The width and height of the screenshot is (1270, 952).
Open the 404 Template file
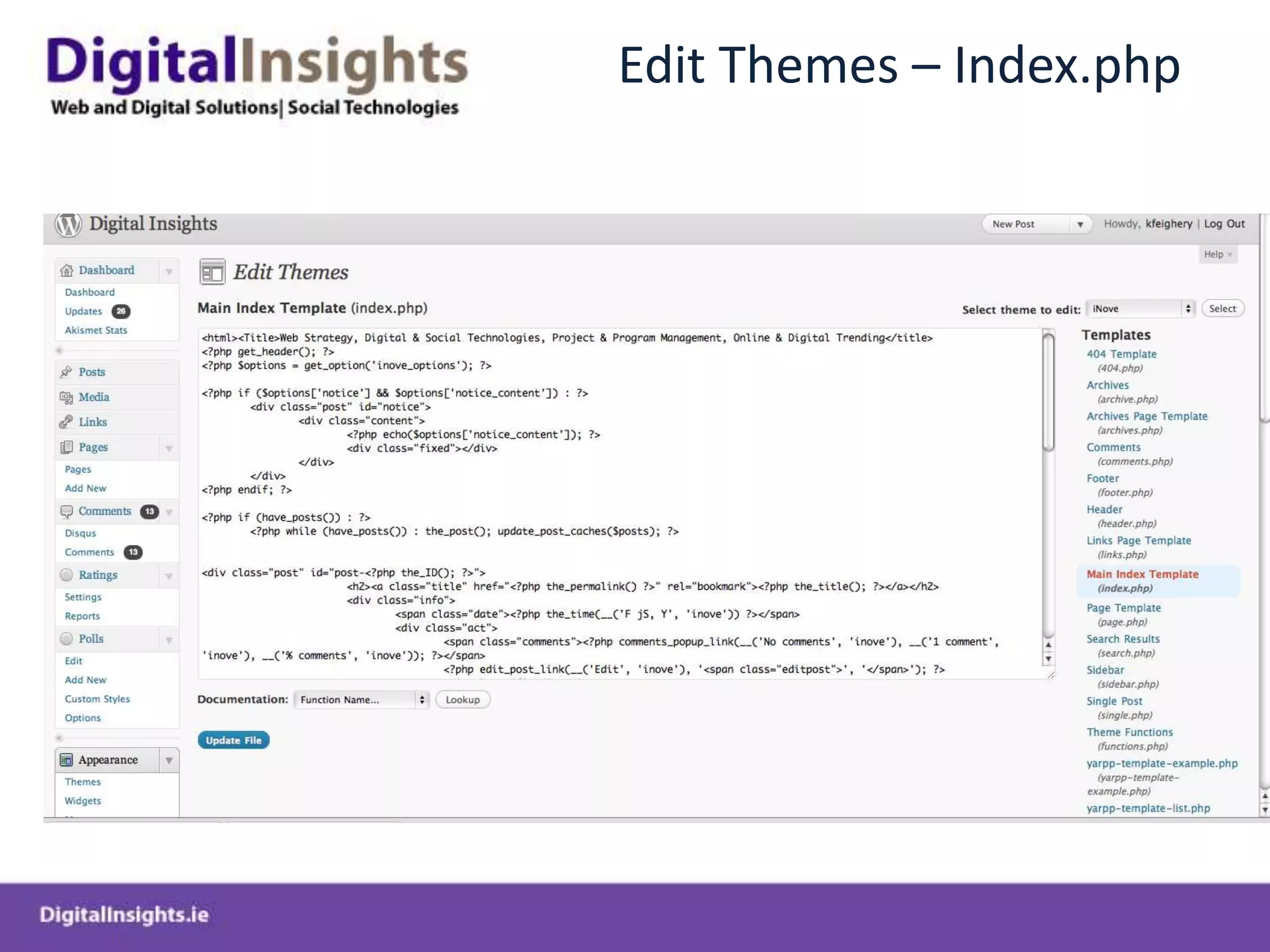[x=1121, y=354]
